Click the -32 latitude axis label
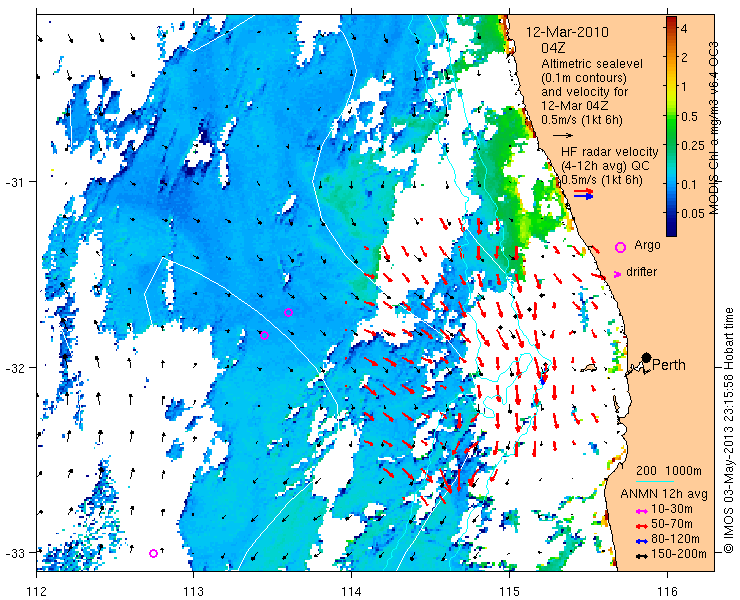740x600 pixels. (x=15, y=367)
